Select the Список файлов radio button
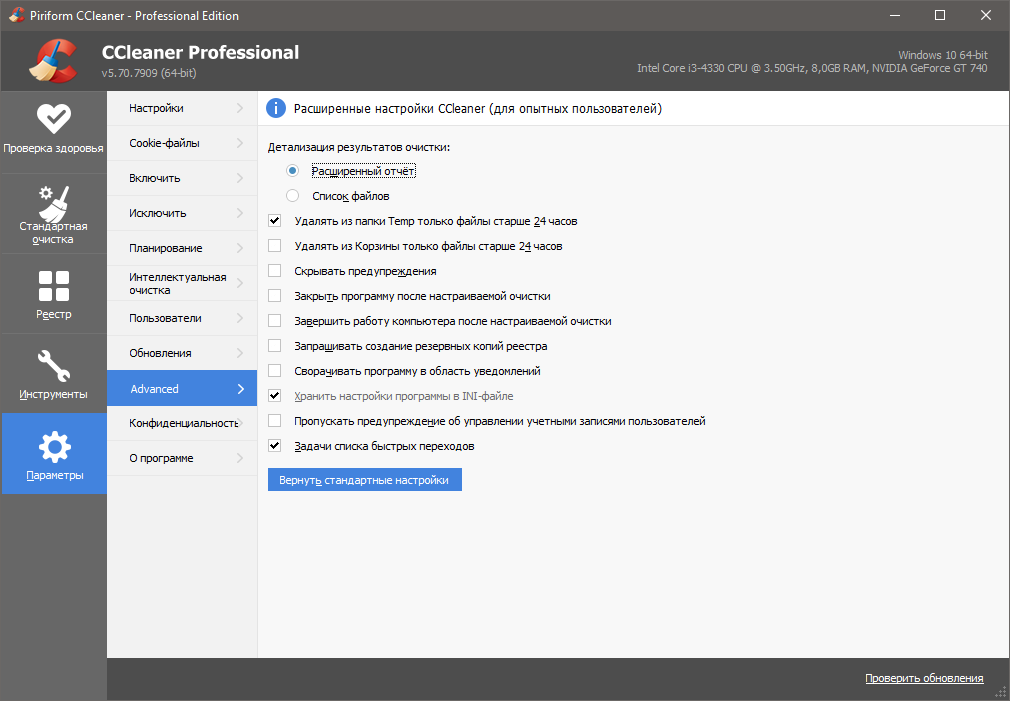Viewport: 1010px width, 701px height. point(293,196)
